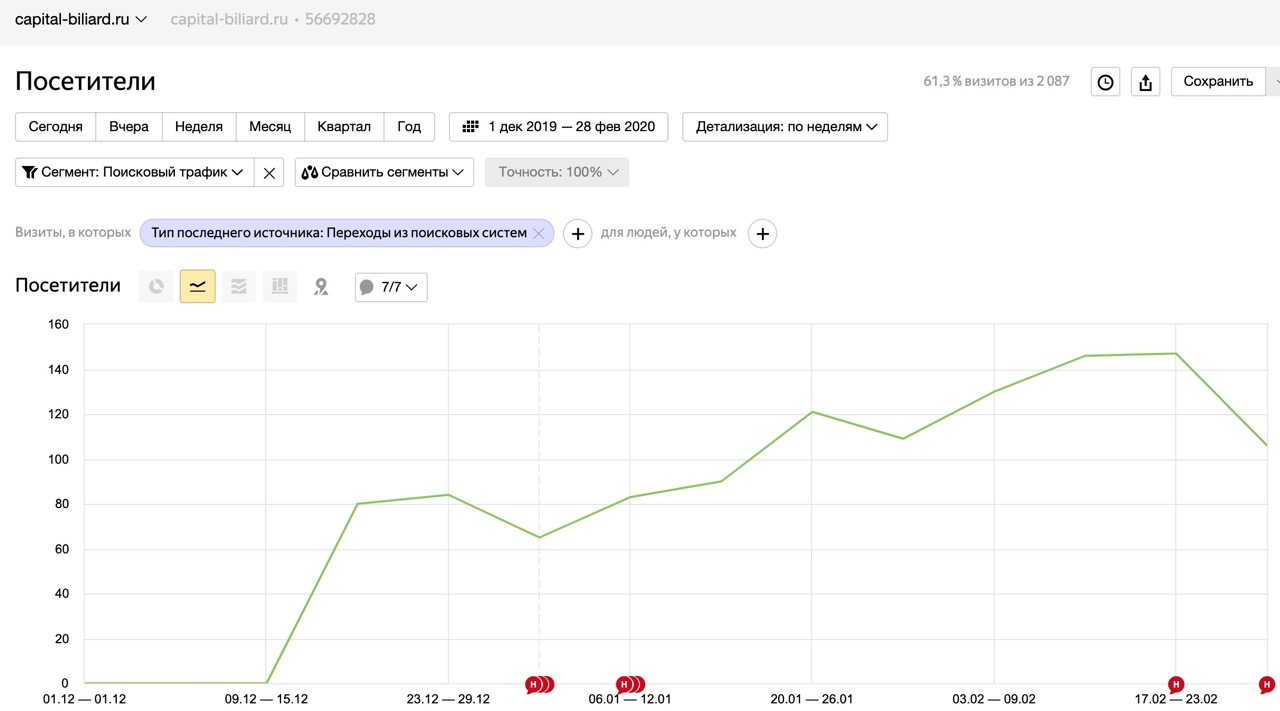This screenshot has height=711, width=1280.
Task: Open the 7/7 chart notes dropdown
Action: [391, 287]
